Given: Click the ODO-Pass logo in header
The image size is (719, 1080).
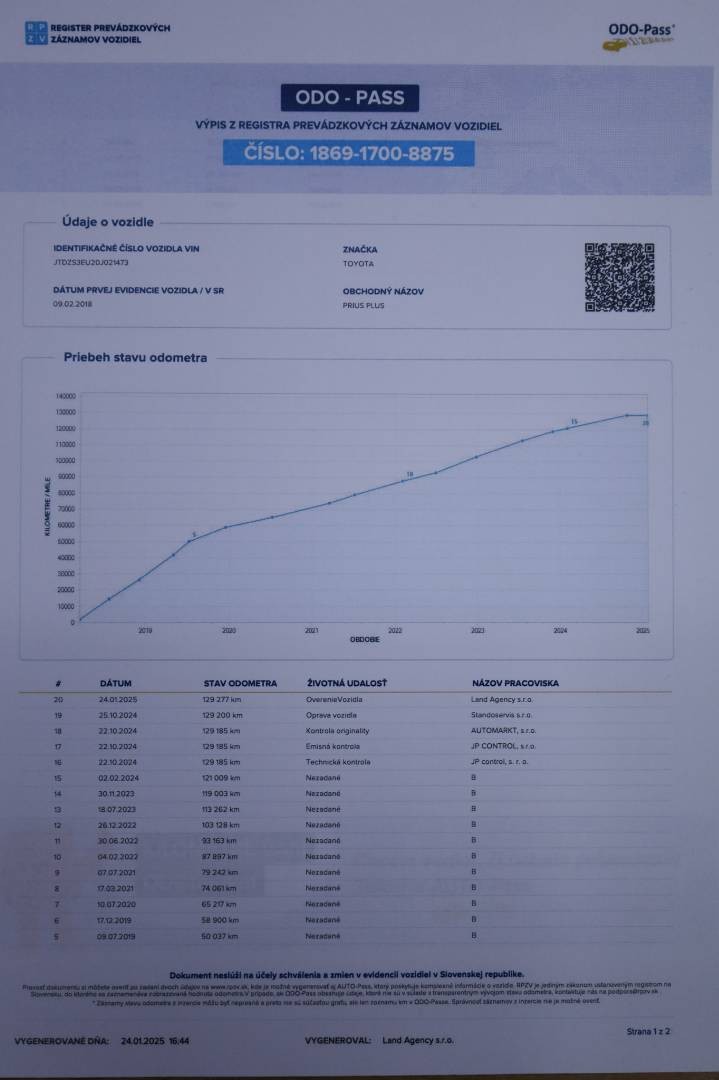Looking at the screenshot, I should point(638,37).
